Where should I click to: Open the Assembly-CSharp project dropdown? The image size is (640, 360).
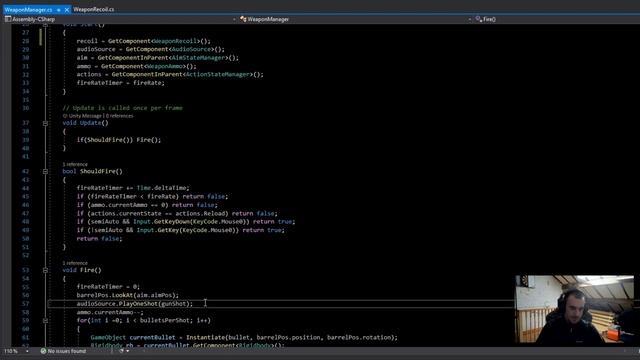[x=120, y=19]
